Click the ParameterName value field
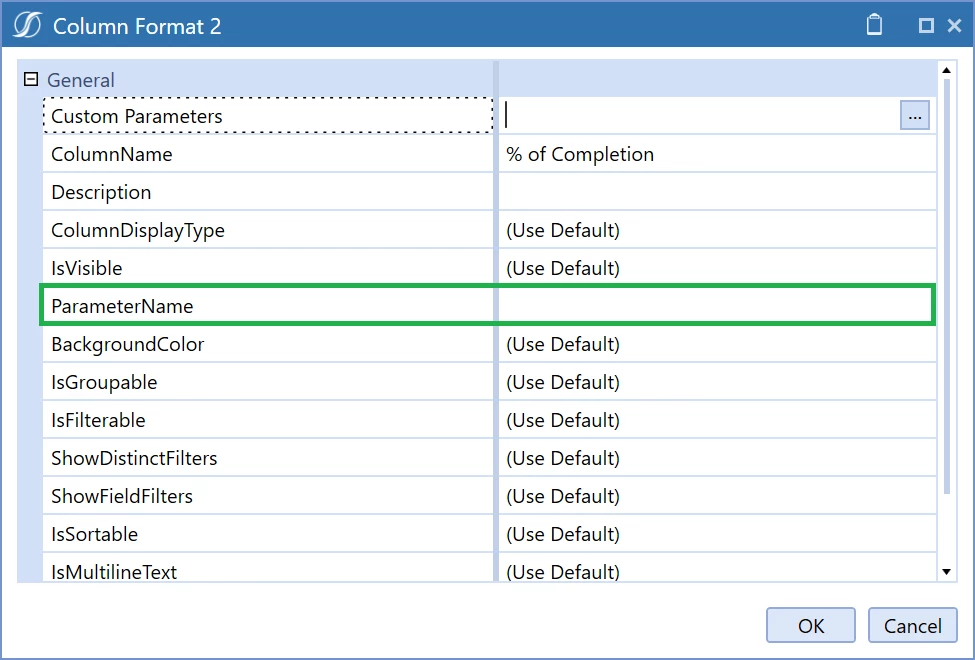 tap(715, 306)
